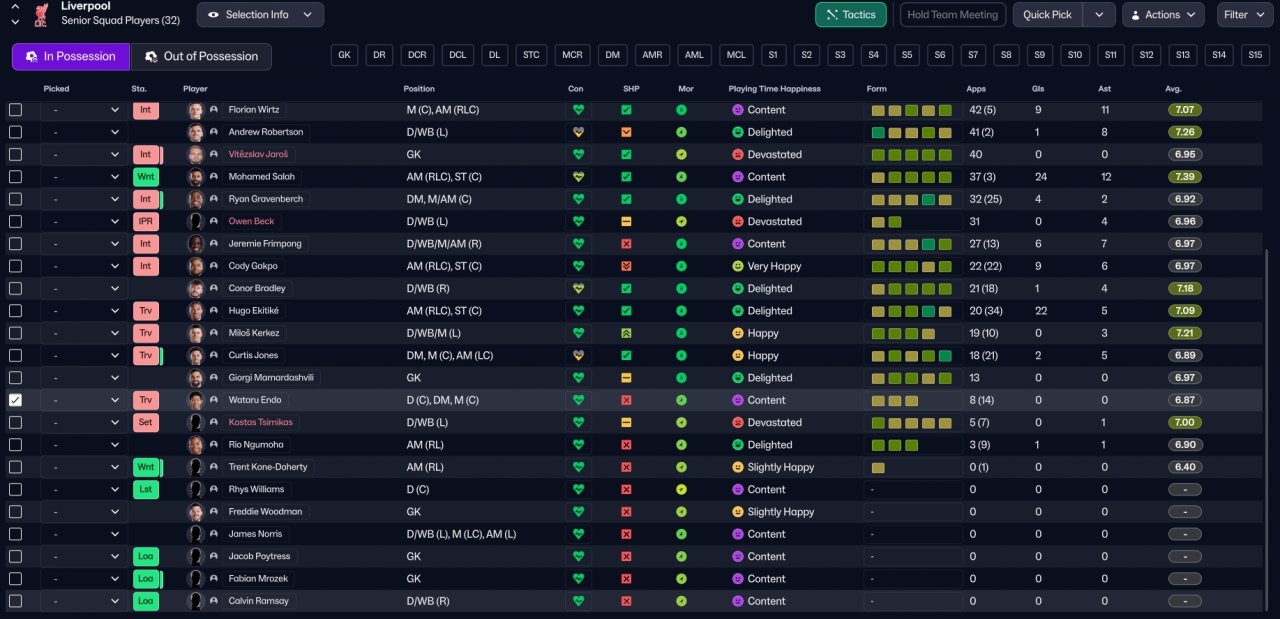Tick the checkbox for Mohamed Salah
This screenshot has width=1280, height=619.
15,177
